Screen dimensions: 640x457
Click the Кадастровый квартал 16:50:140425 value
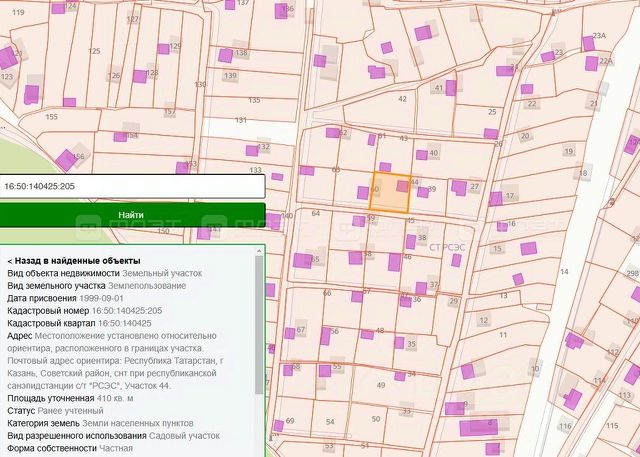124,323
